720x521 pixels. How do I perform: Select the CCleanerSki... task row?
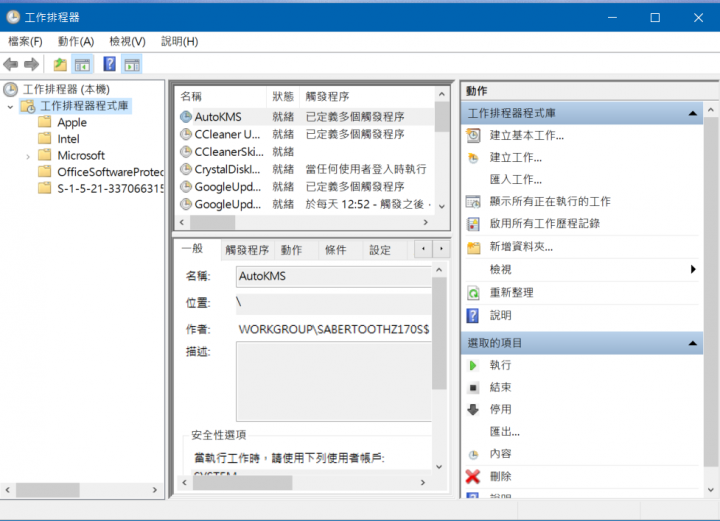click(305, 151)
